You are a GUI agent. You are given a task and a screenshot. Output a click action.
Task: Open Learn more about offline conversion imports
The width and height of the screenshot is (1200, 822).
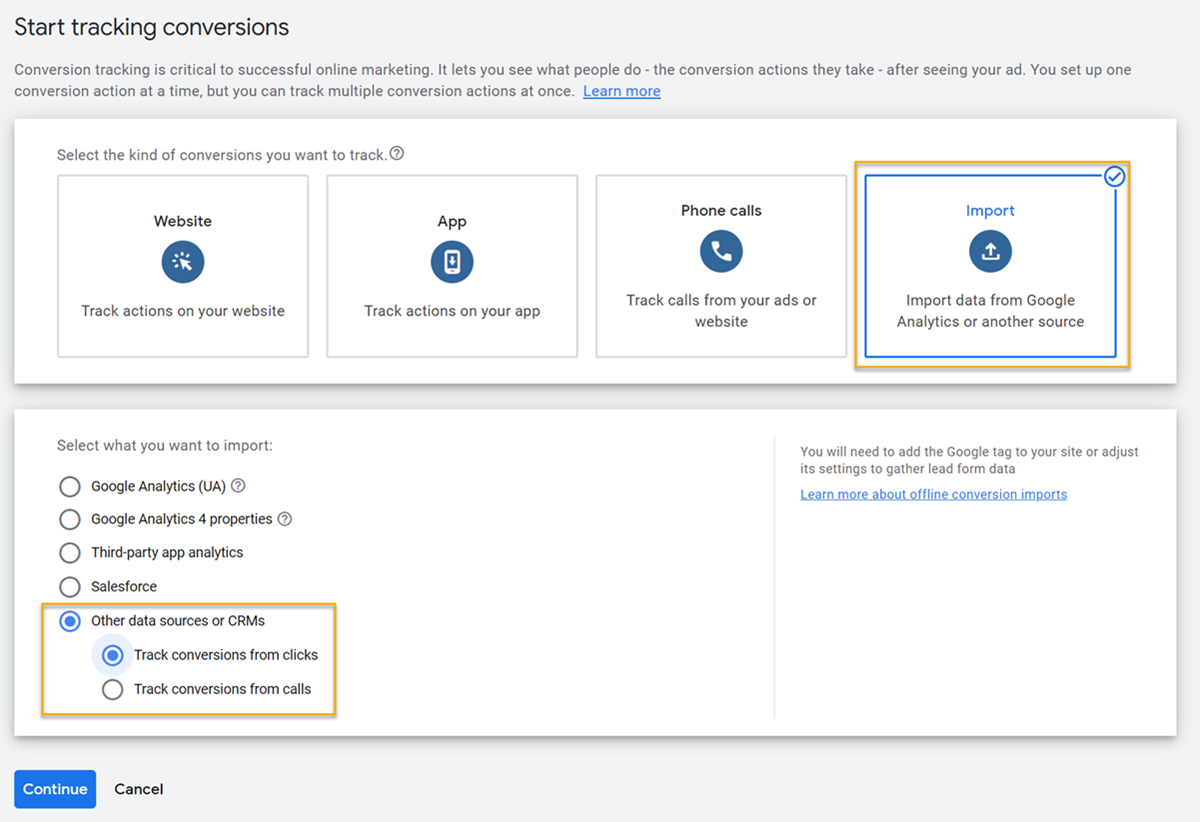[x=933, y=494]
